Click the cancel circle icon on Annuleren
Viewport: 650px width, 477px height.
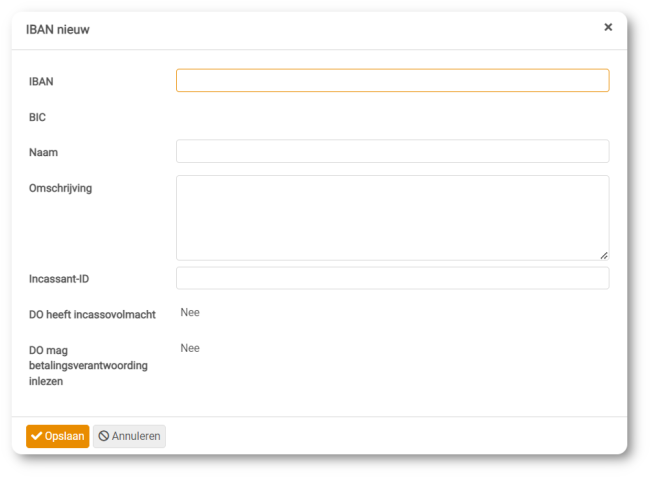[x=104, y=436]
